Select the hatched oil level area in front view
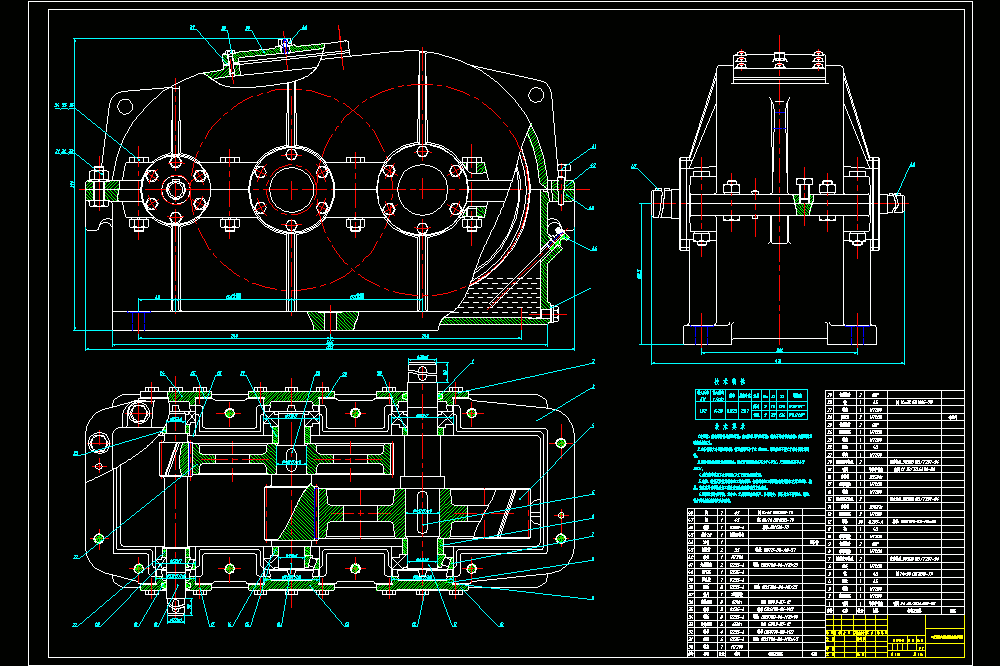The width and height of the screenshot is (1000, 666). tap(497, 295)
